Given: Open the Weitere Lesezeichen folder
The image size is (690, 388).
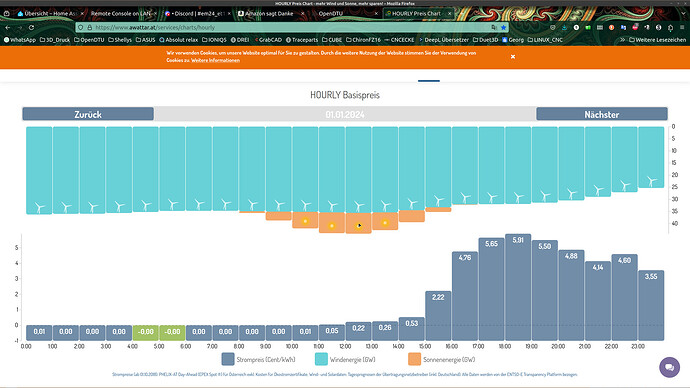Looking at the screenshot, I should (x=657, y=40).
